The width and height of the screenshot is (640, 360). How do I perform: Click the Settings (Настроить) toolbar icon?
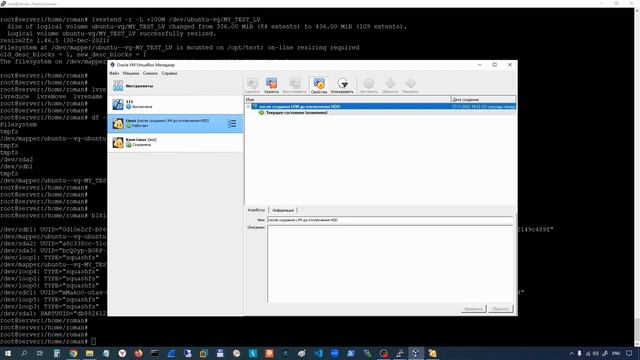[x=369, y=86]
